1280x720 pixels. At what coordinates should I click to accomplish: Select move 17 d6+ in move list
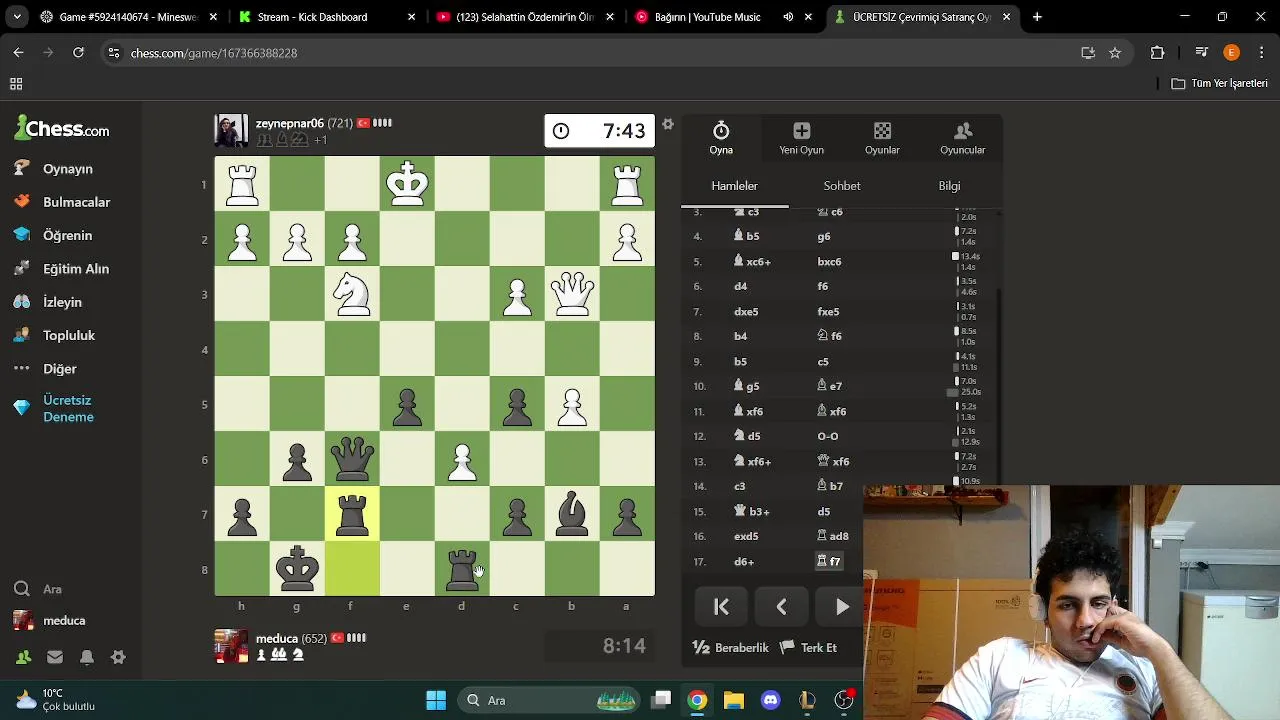click(744, 562)
